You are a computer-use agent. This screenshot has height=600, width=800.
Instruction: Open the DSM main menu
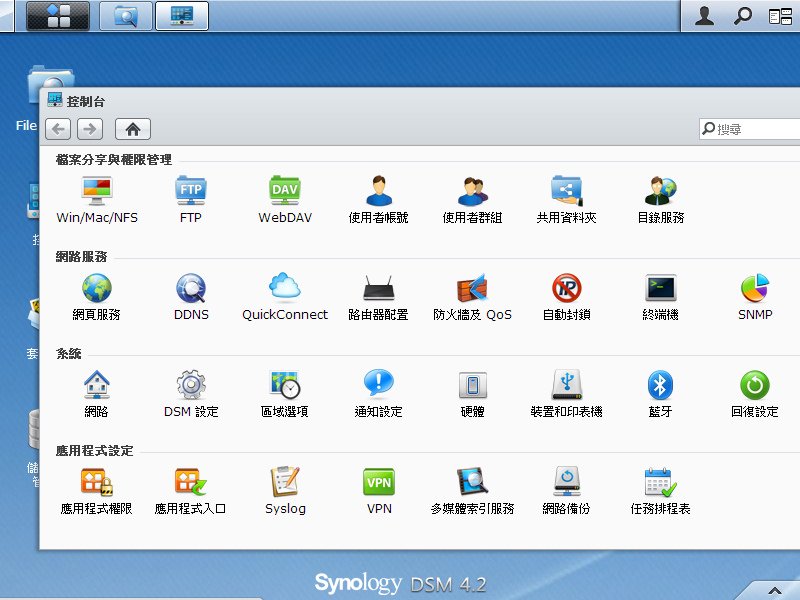pos(58,16)
